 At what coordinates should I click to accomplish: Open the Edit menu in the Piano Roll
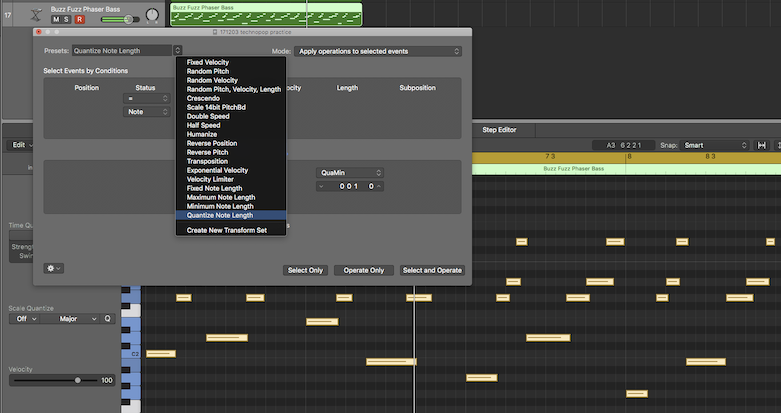(20, 145)
